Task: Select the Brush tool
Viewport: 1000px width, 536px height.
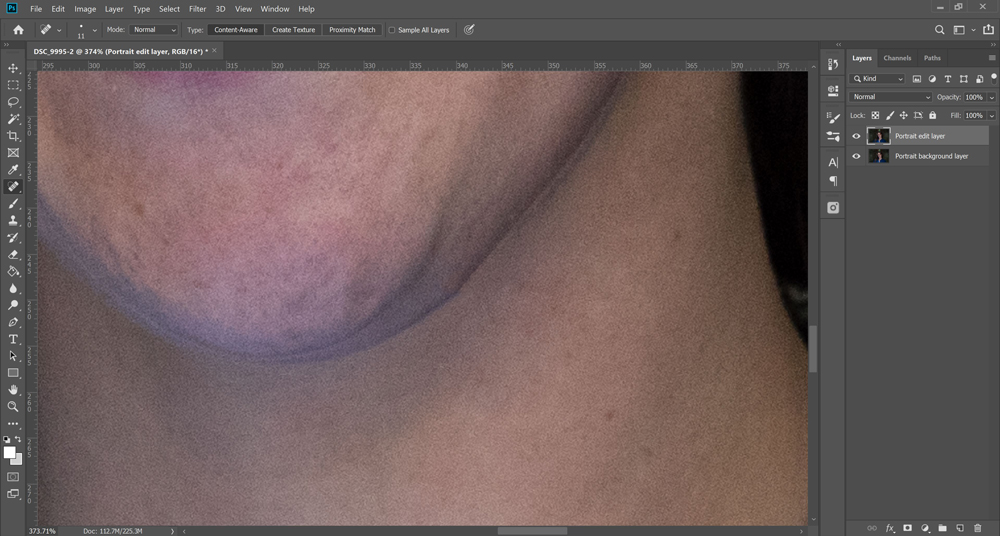Action: click(x=13, y=204)
